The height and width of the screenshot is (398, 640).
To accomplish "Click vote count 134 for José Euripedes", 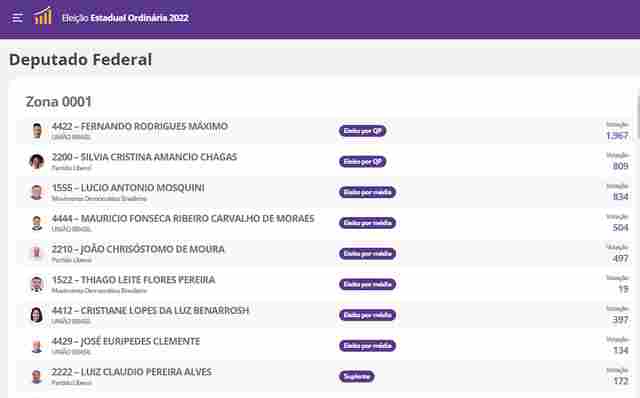I will click(620, 350).
